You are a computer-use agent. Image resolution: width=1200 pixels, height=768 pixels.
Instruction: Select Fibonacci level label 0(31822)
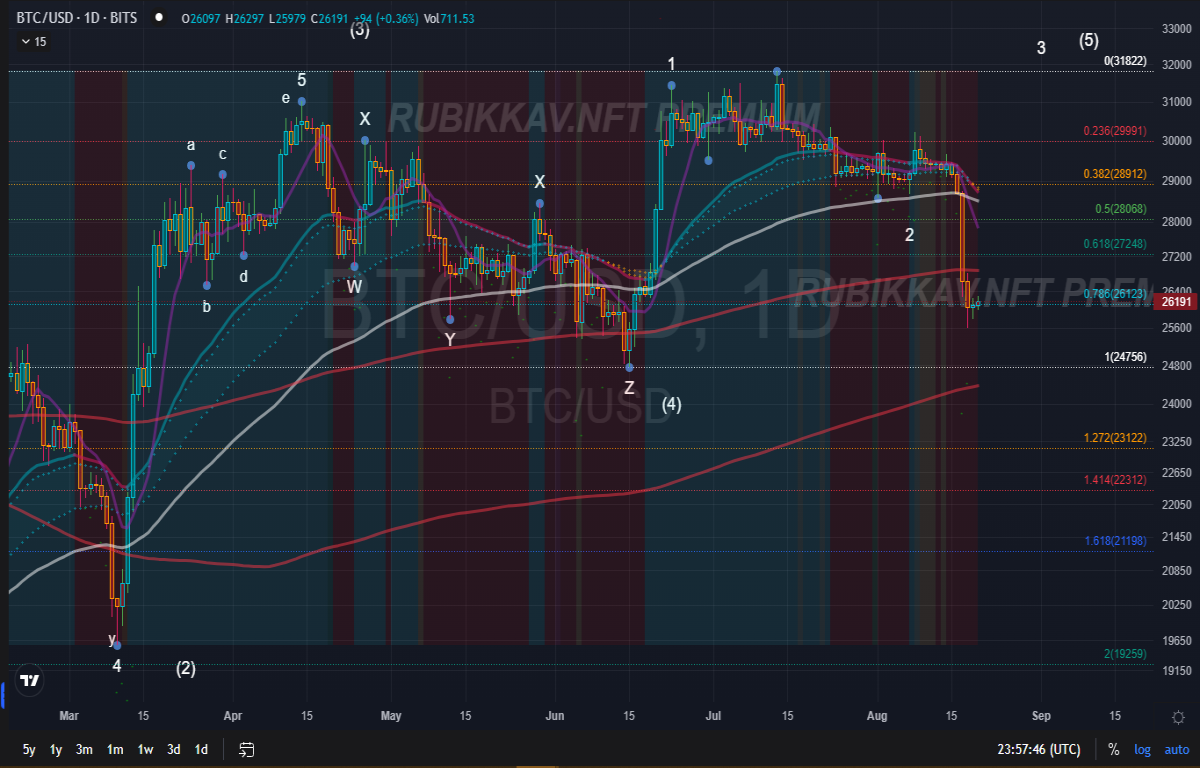coord(1124,61)
